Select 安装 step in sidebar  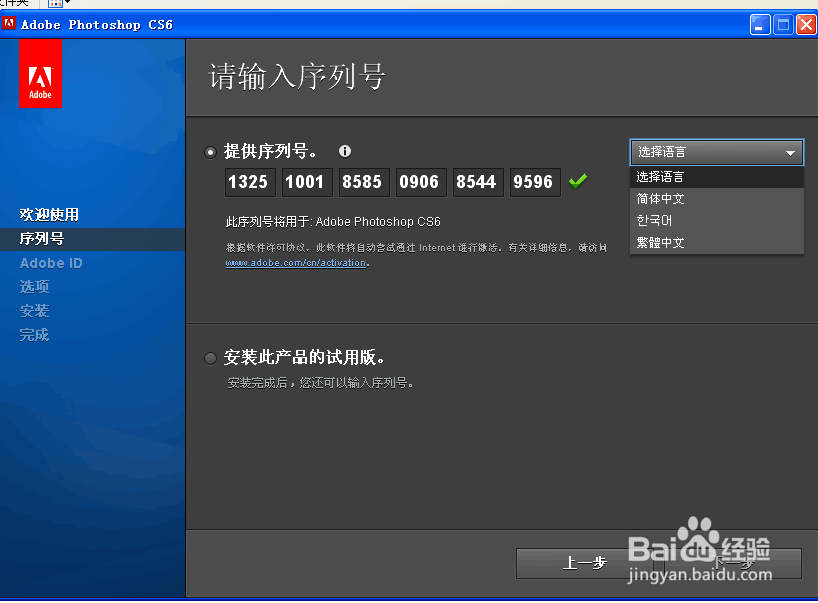click(34, 311)
